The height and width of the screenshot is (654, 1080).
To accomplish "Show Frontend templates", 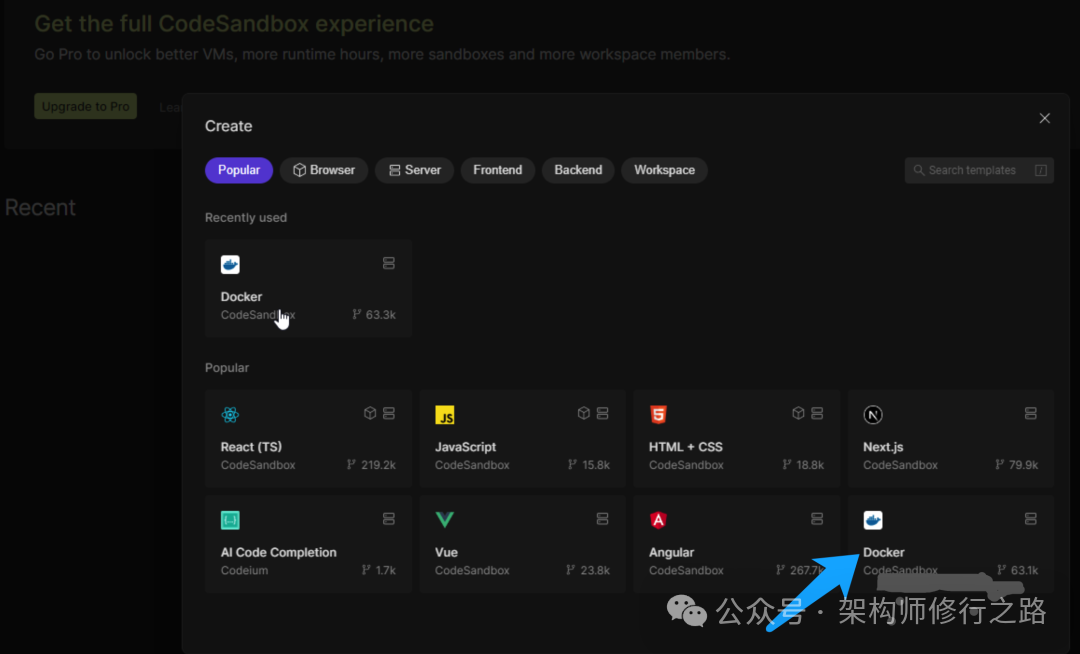I will click(498, 170).
